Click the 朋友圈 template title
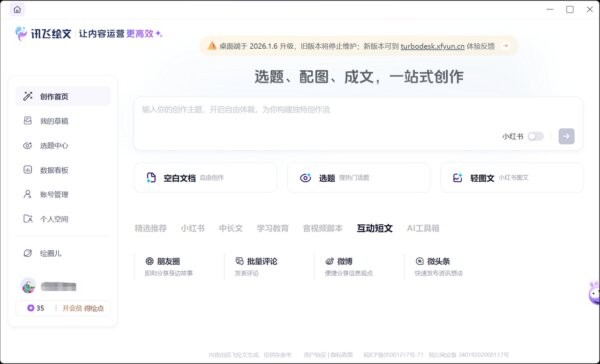Image resolution: width=600 pixels, height=364 pixels. pyautogui.click(x=168, y=261)
